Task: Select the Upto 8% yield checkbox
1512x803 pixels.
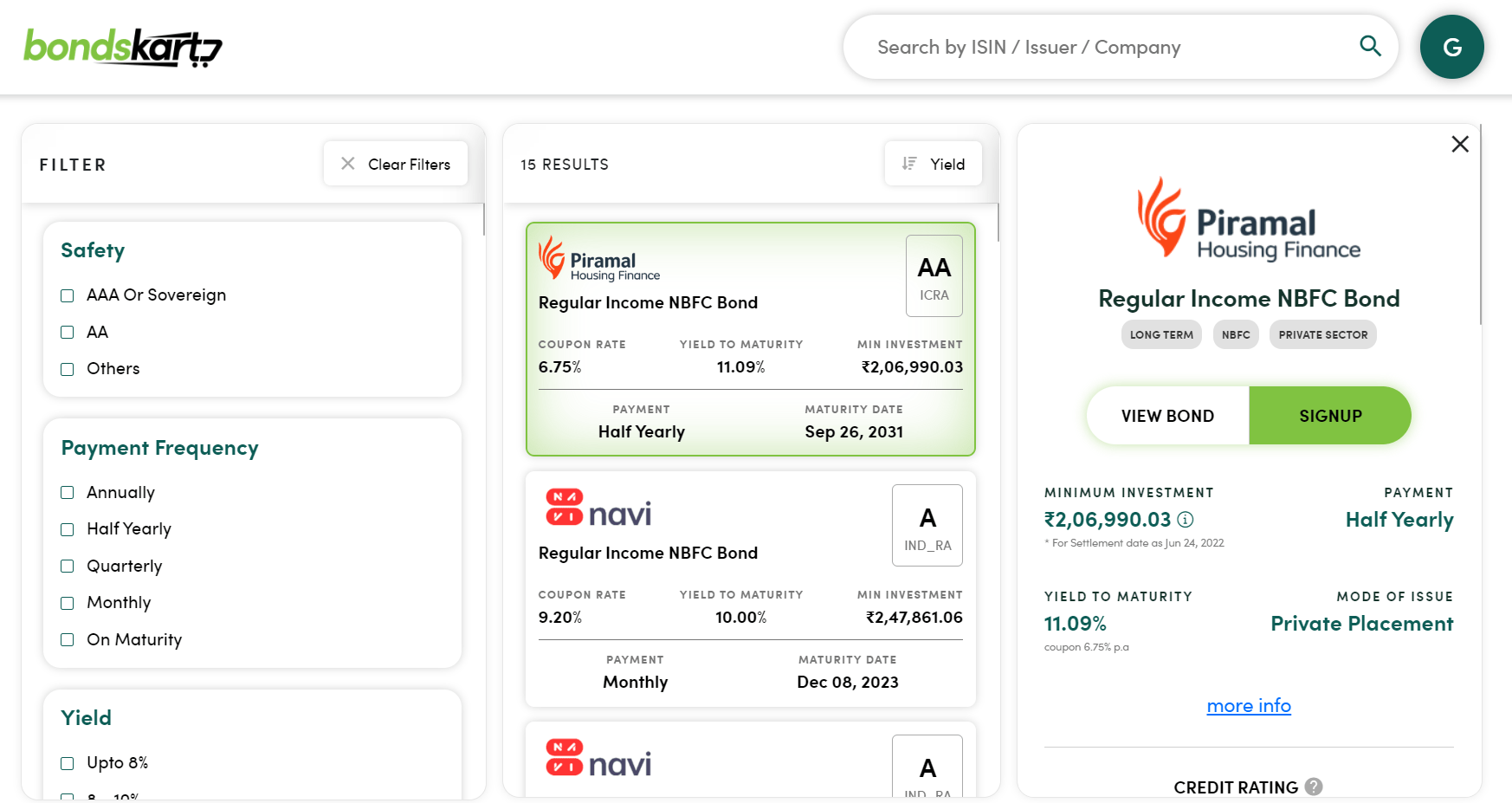Action: [x=68, y=764]
